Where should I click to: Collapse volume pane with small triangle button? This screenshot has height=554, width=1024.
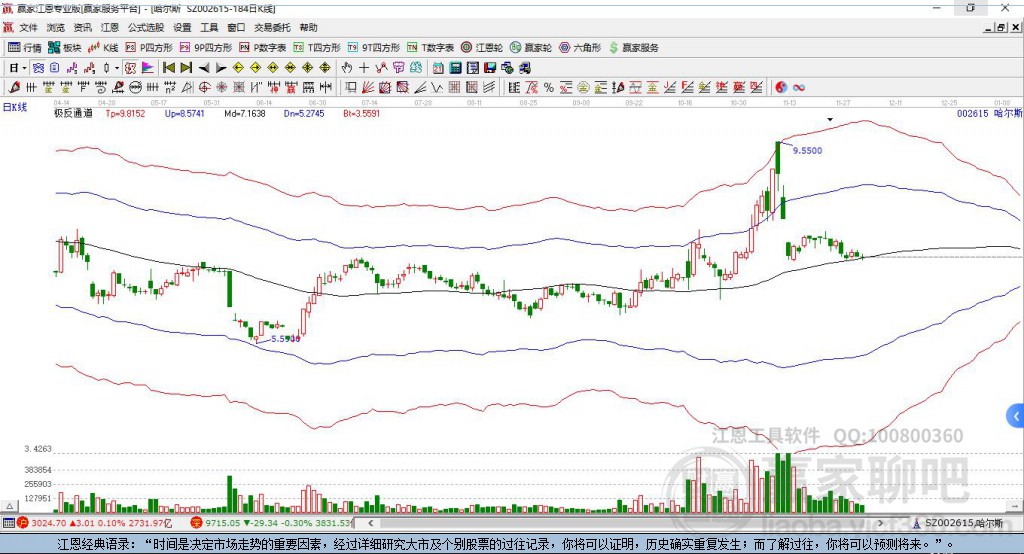9,506
